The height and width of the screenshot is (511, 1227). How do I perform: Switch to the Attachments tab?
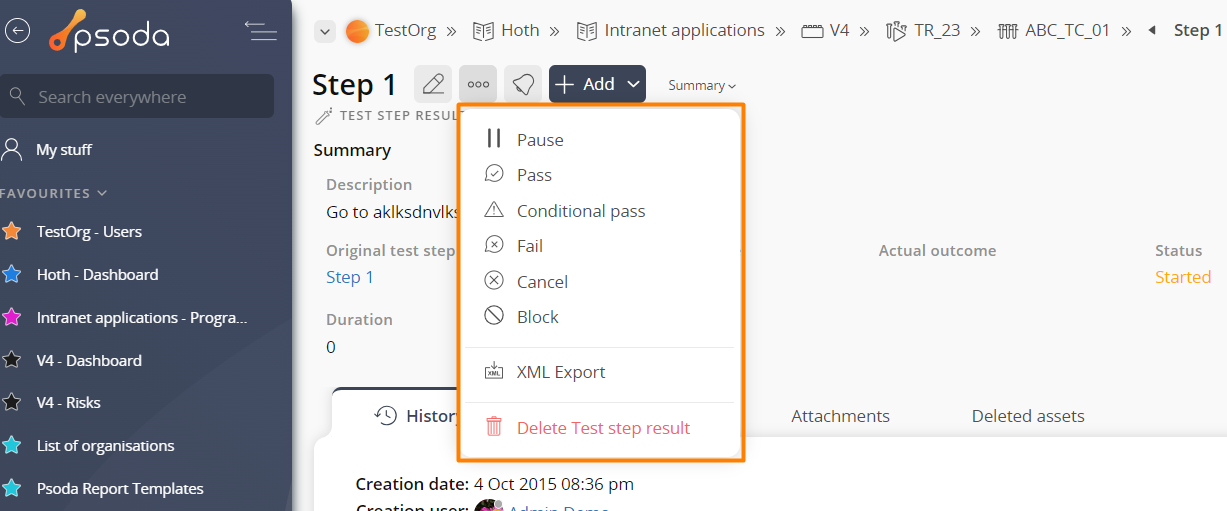point(840,416)
